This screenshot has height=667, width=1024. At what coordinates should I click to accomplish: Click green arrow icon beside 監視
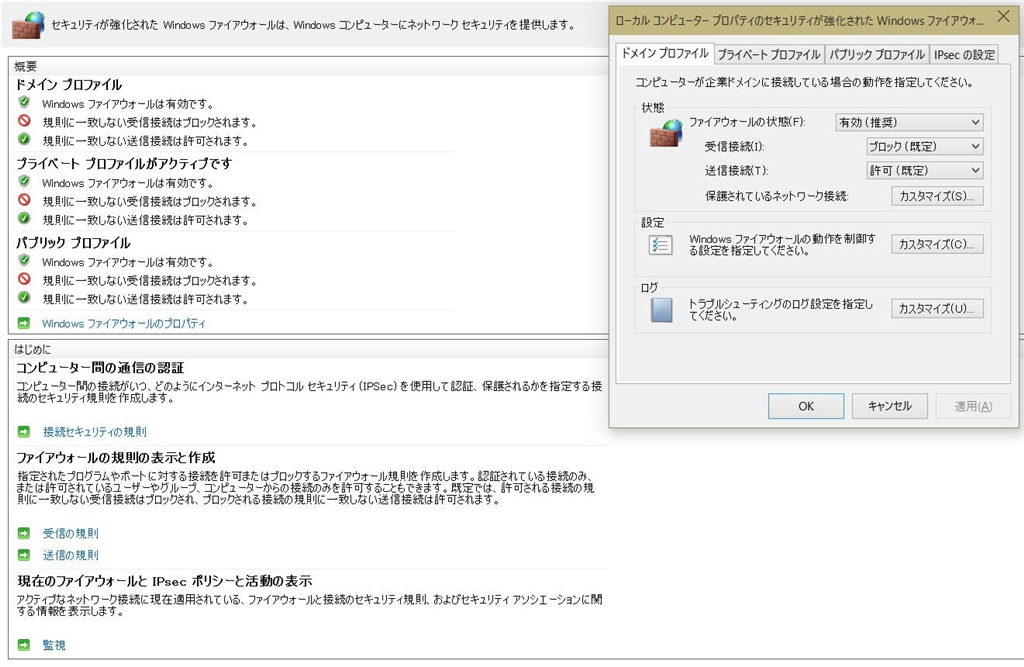point(24,645)
